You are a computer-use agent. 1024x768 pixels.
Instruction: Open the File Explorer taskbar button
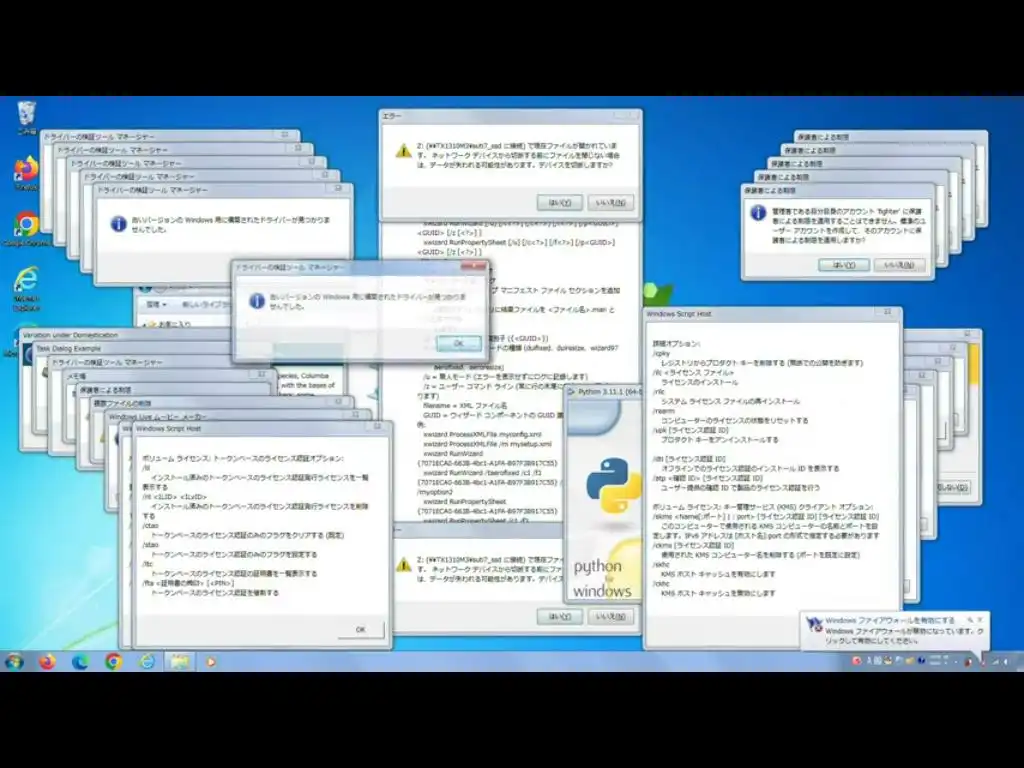click(180, 662)
